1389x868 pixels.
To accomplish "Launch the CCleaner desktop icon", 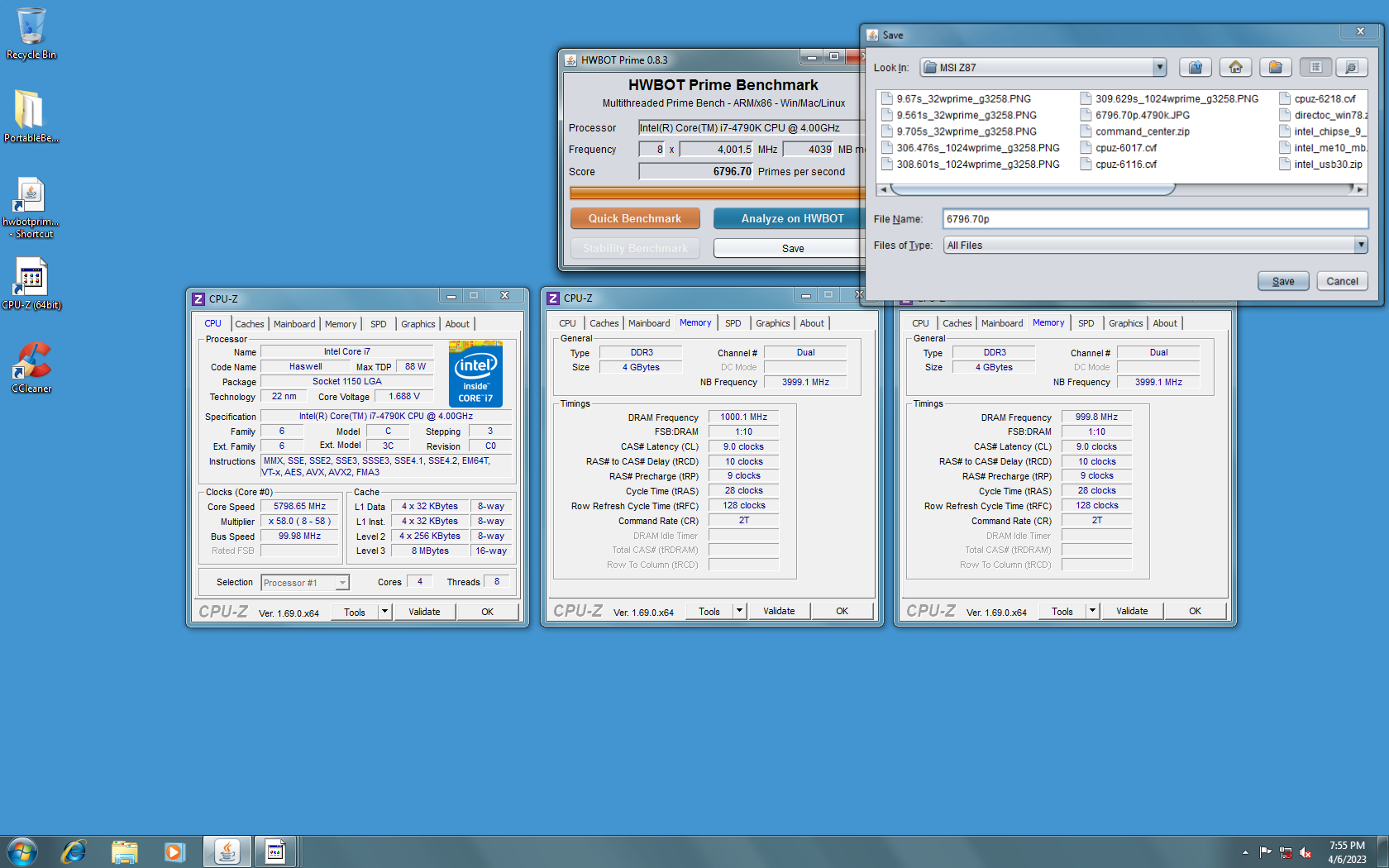I will pyautogui.click(x=31, y=367).
